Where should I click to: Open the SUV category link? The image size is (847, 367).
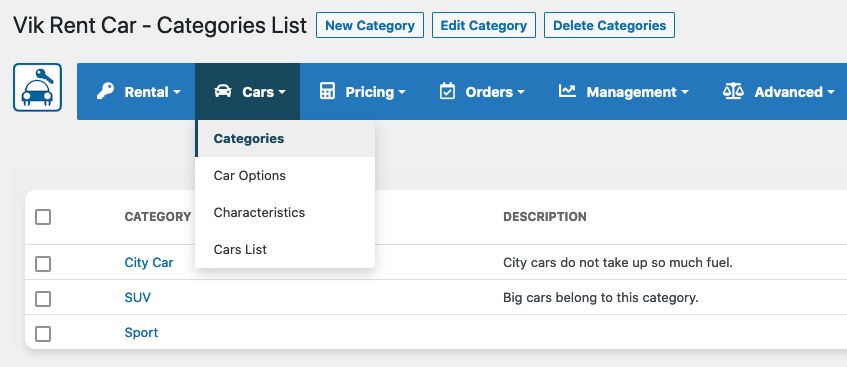click(138, 297)
